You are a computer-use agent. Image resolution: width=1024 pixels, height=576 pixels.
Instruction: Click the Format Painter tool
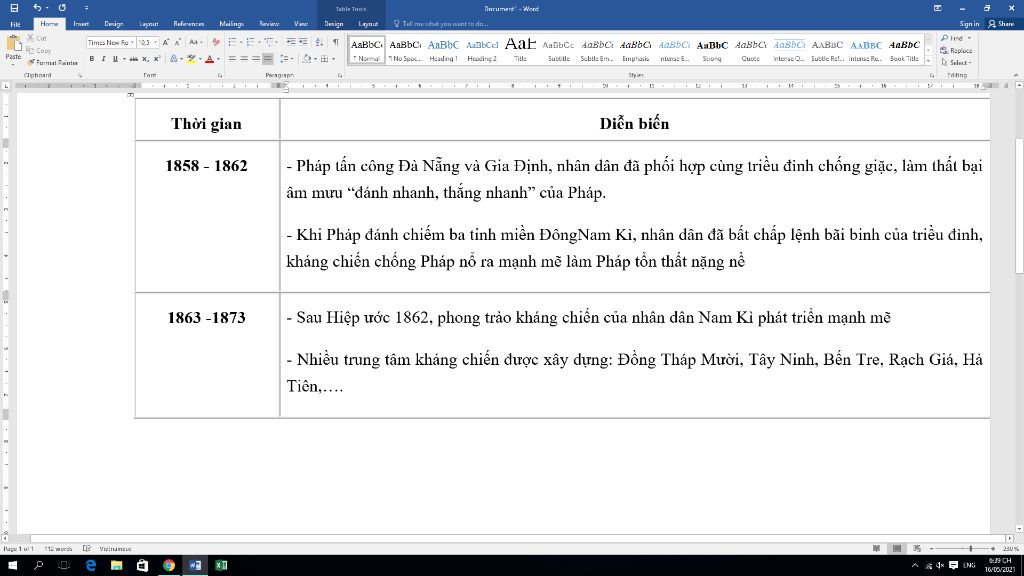click(x=52, y=63)
